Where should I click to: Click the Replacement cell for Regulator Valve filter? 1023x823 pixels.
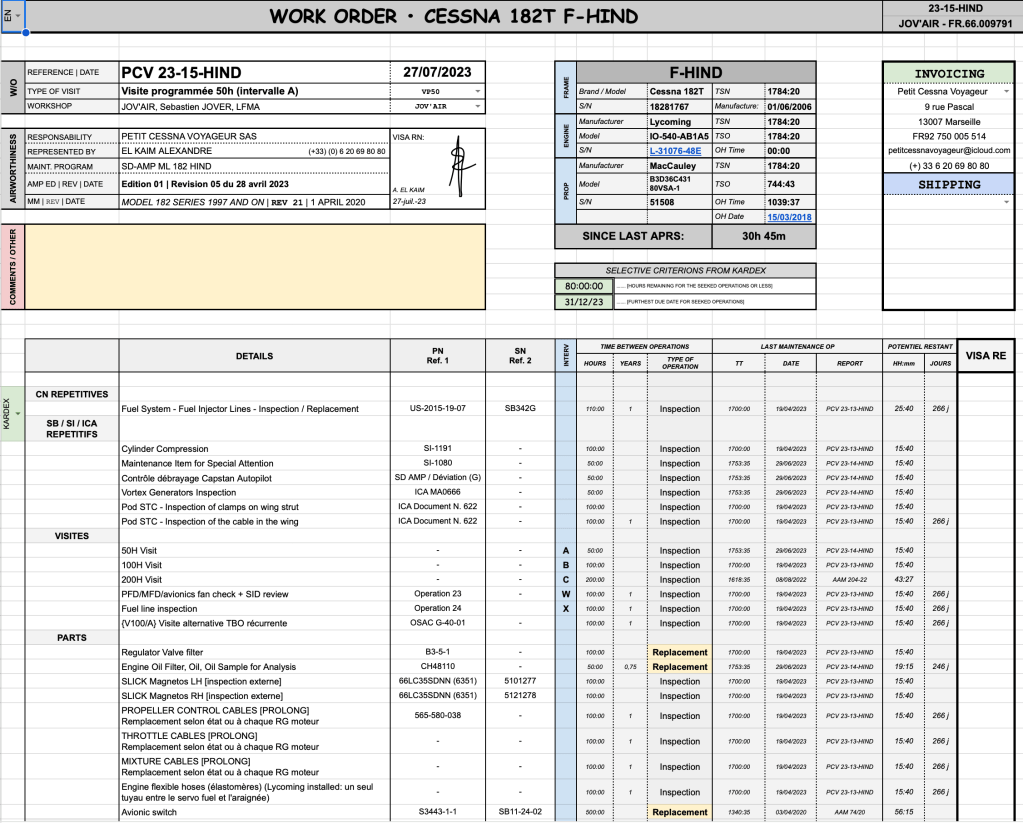click(680, 652)
